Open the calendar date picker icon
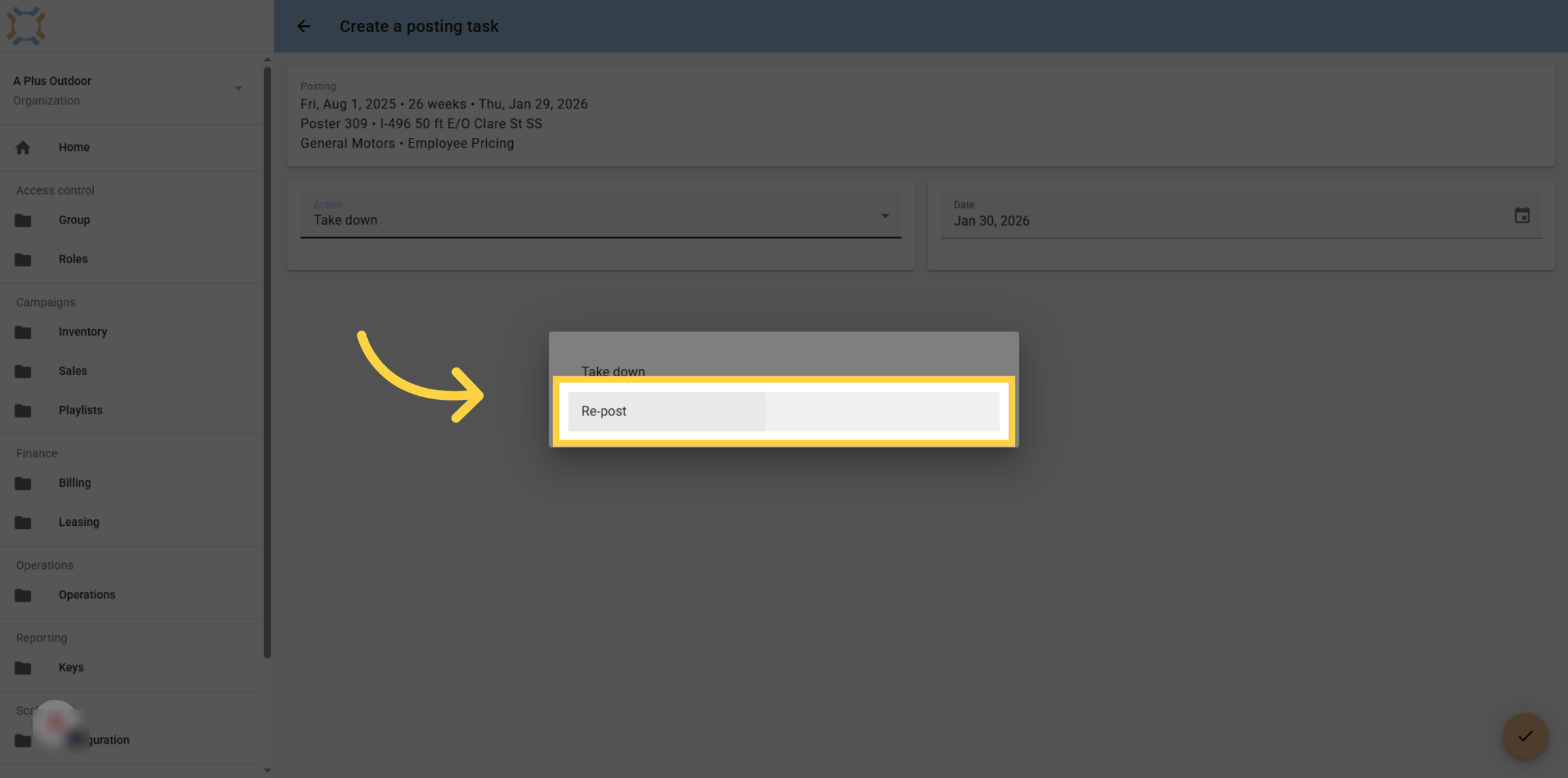This screenshot has height=778, width=1568. coord(1522,215)
